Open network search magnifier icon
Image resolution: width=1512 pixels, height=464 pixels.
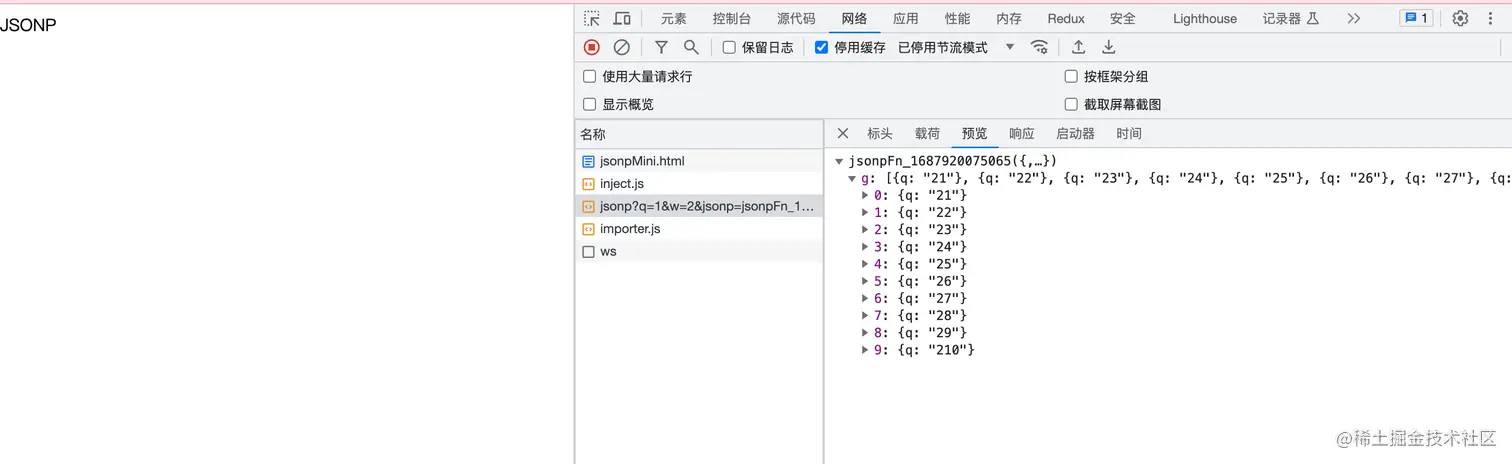coord(691,47)
